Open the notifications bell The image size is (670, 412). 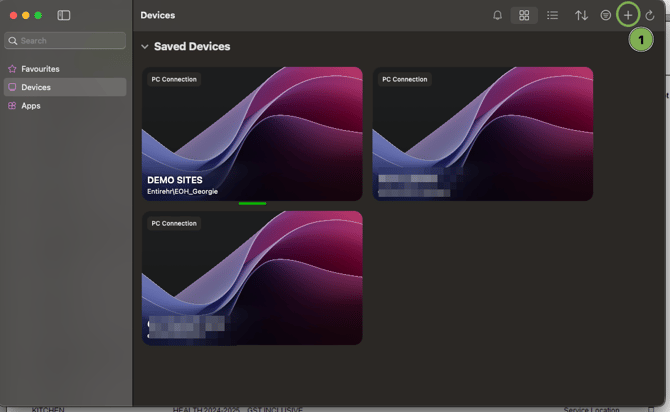point(497,16)
